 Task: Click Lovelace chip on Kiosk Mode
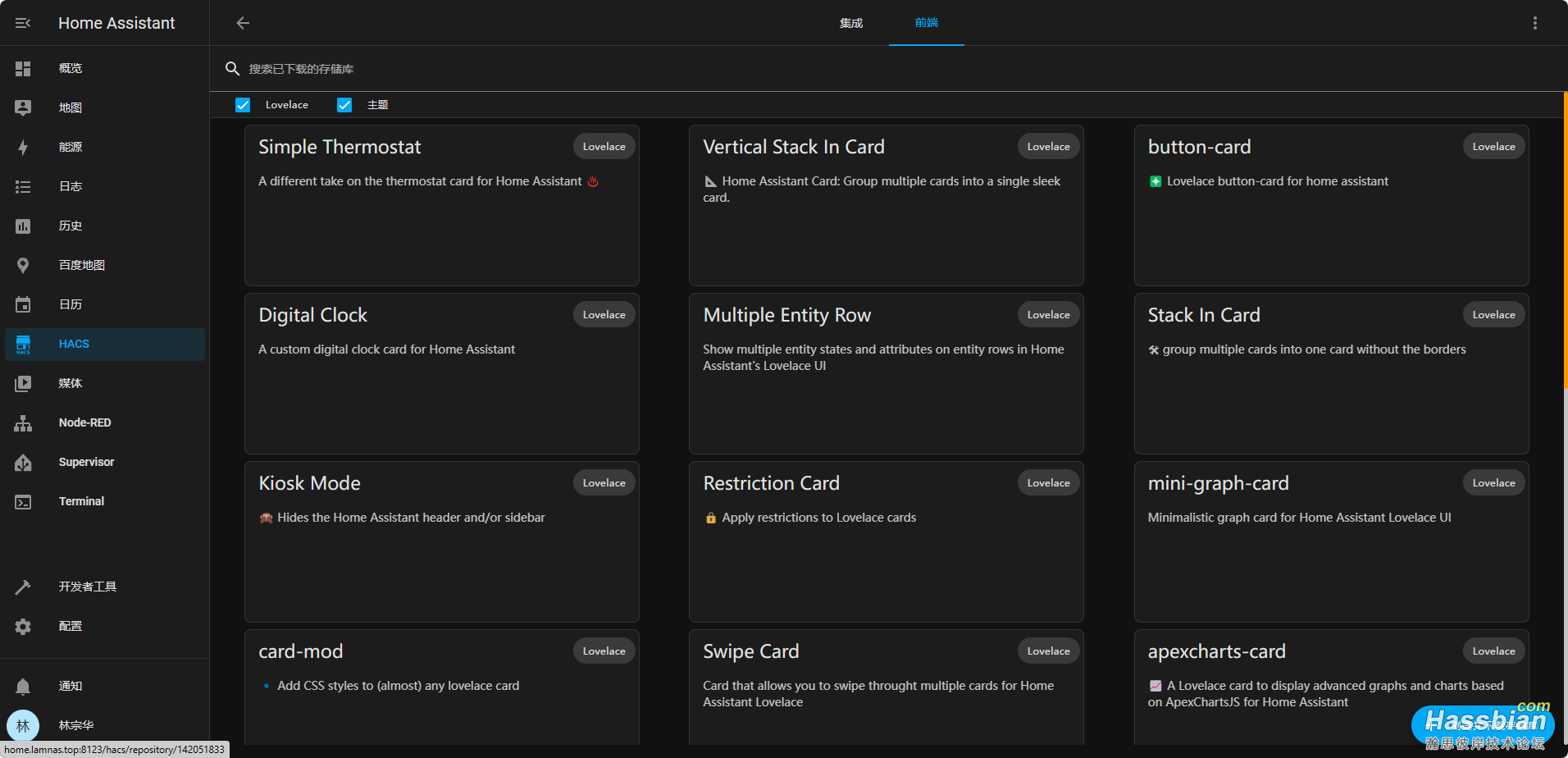pos(604,483)
